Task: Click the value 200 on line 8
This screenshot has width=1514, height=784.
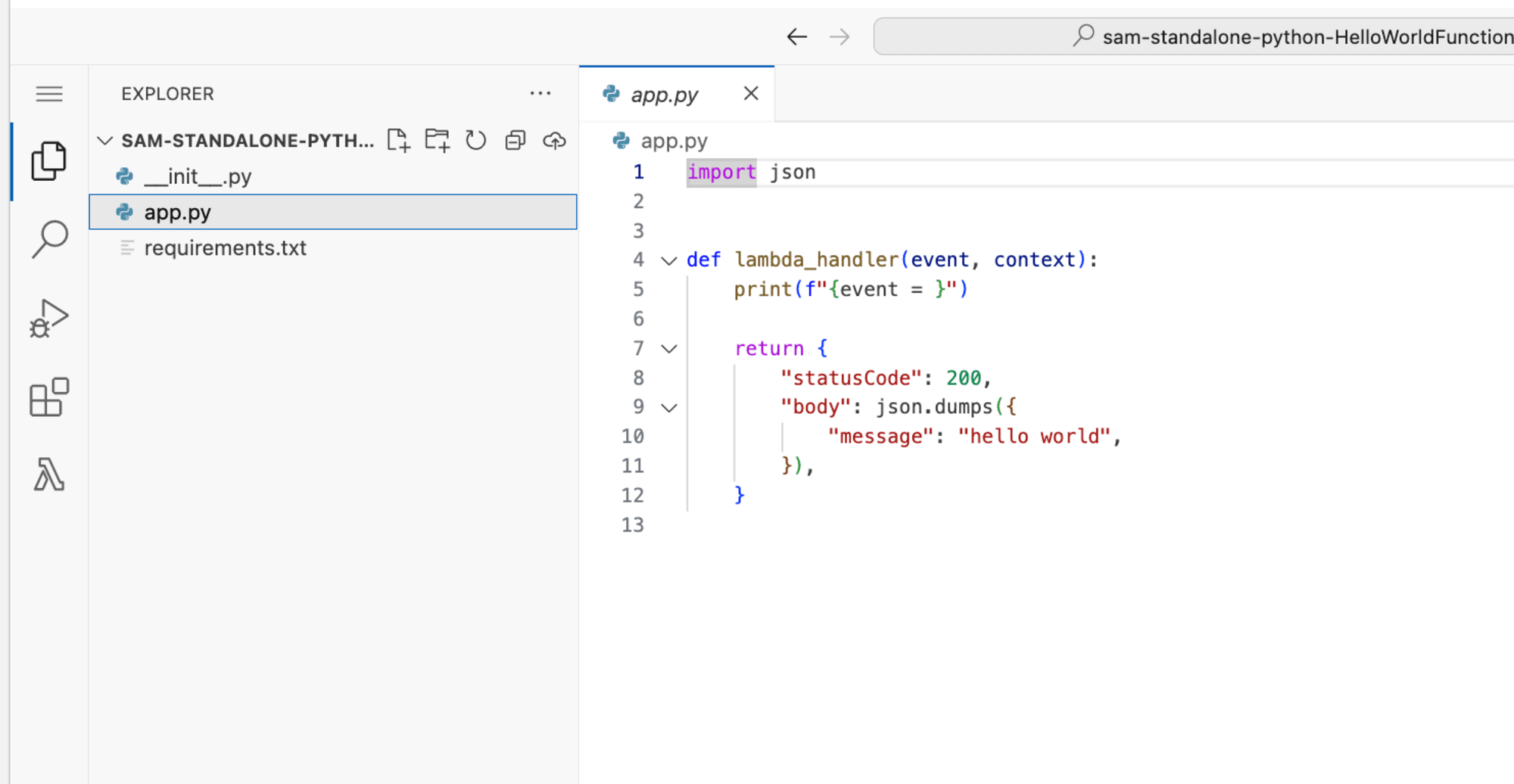Action: click(964, 378)
